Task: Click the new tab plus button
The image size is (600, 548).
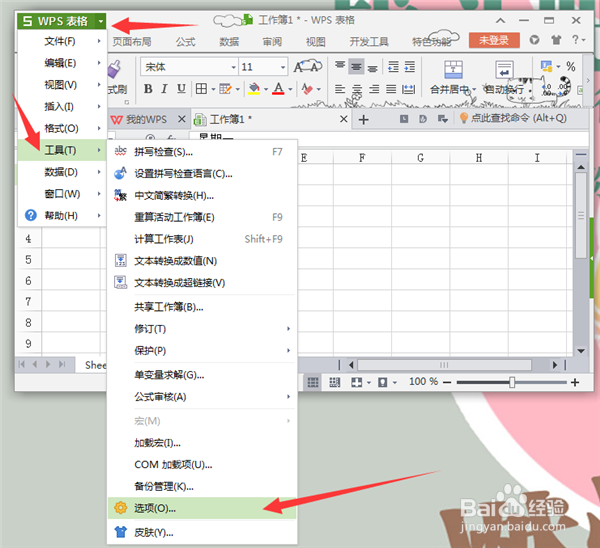Action: pyautogui.click(x=363, y=119)
